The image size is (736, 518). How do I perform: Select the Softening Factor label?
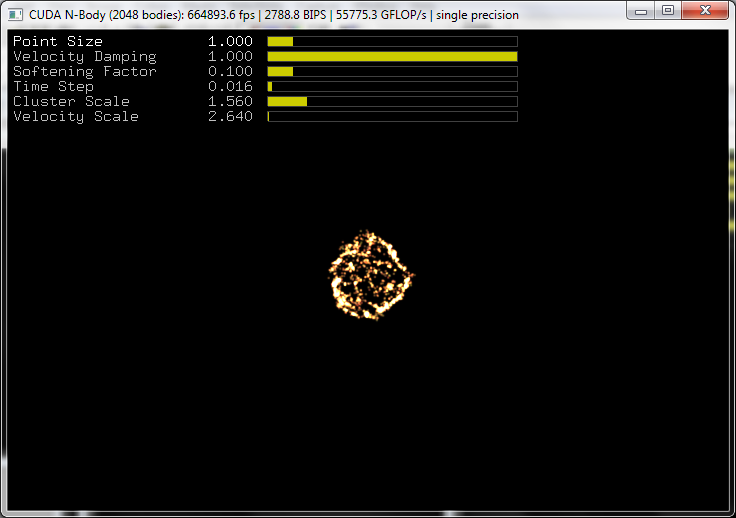(84, 72)
